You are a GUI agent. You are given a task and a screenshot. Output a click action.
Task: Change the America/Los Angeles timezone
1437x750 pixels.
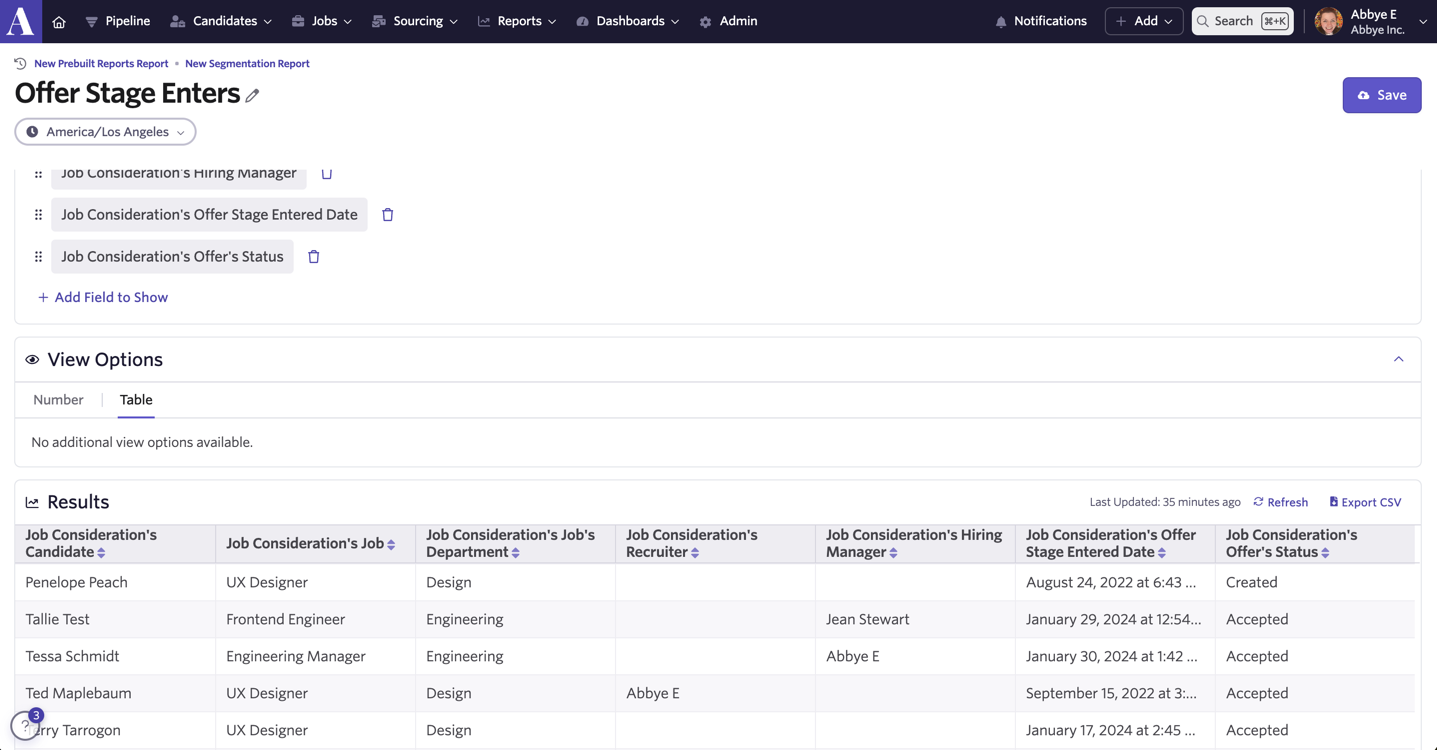click(x=105, y=132)
